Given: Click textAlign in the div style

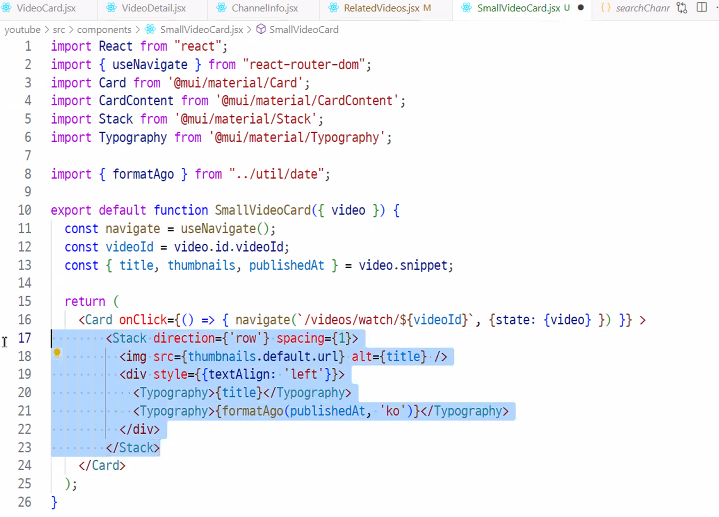Looking at the screenshot, I should pyautogui.click(x=238, y=374).
